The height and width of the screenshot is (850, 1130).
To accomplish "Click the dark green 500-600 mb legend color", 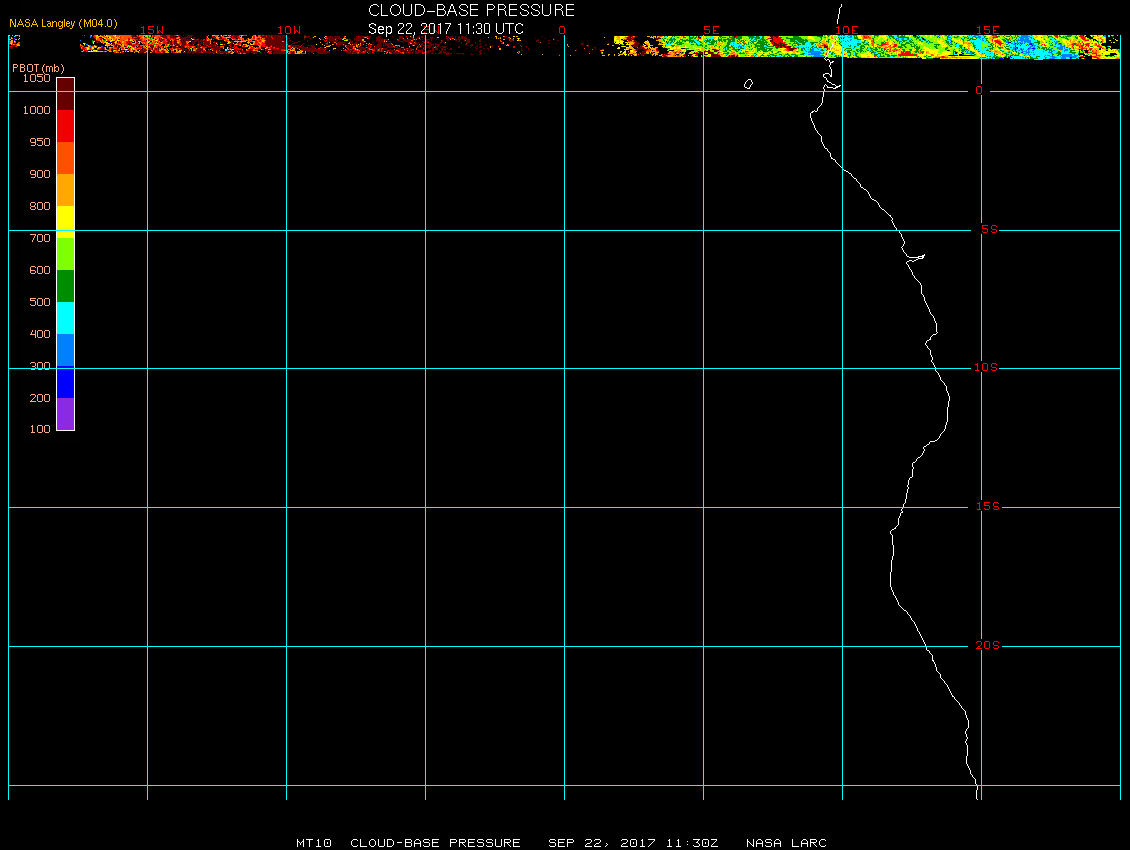I will pyautogui.click(x=66, y=286).
